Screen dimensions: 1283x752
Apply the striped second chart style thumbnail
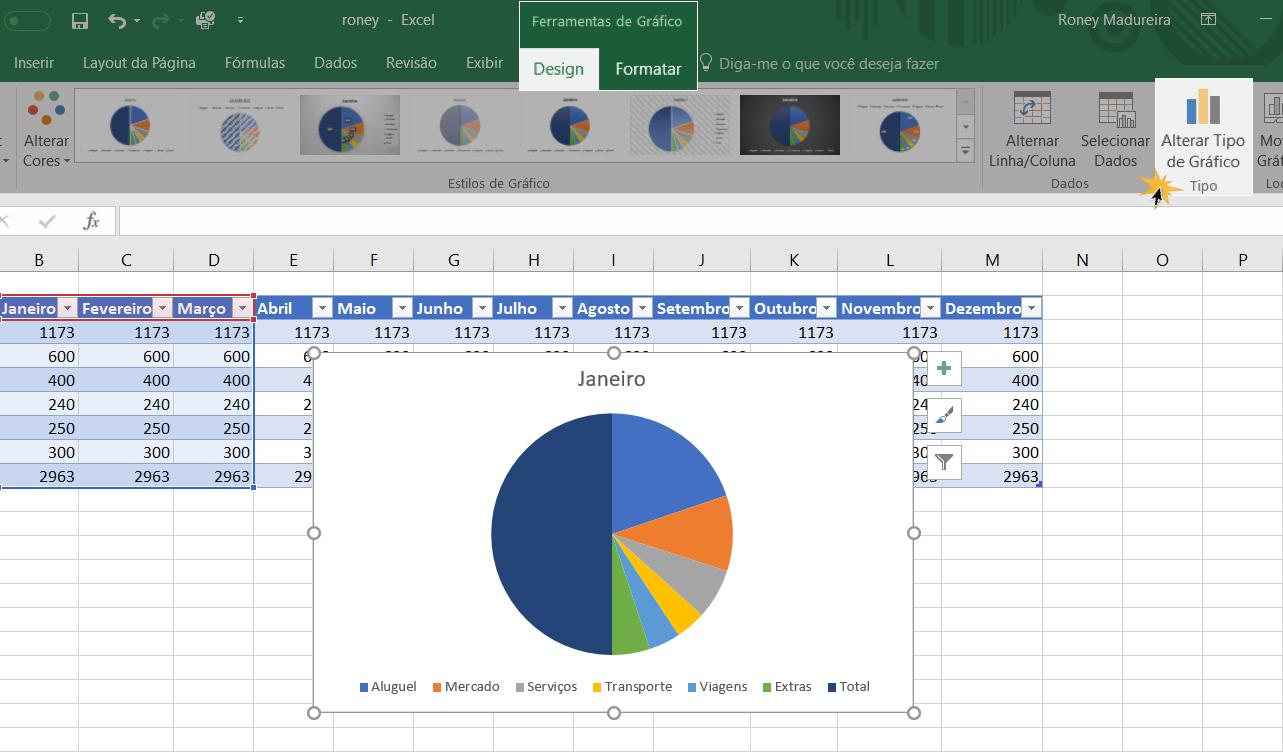click(240, 125)
